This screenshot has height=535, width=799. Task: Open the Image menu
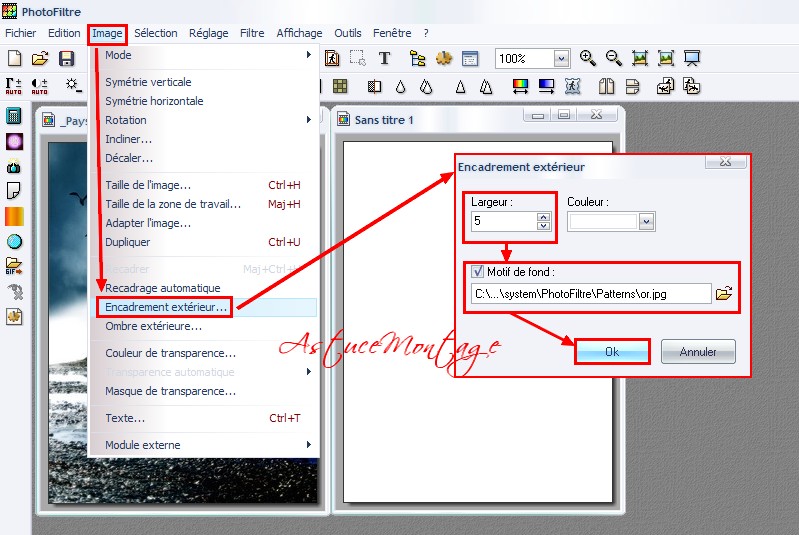(107, 34)
